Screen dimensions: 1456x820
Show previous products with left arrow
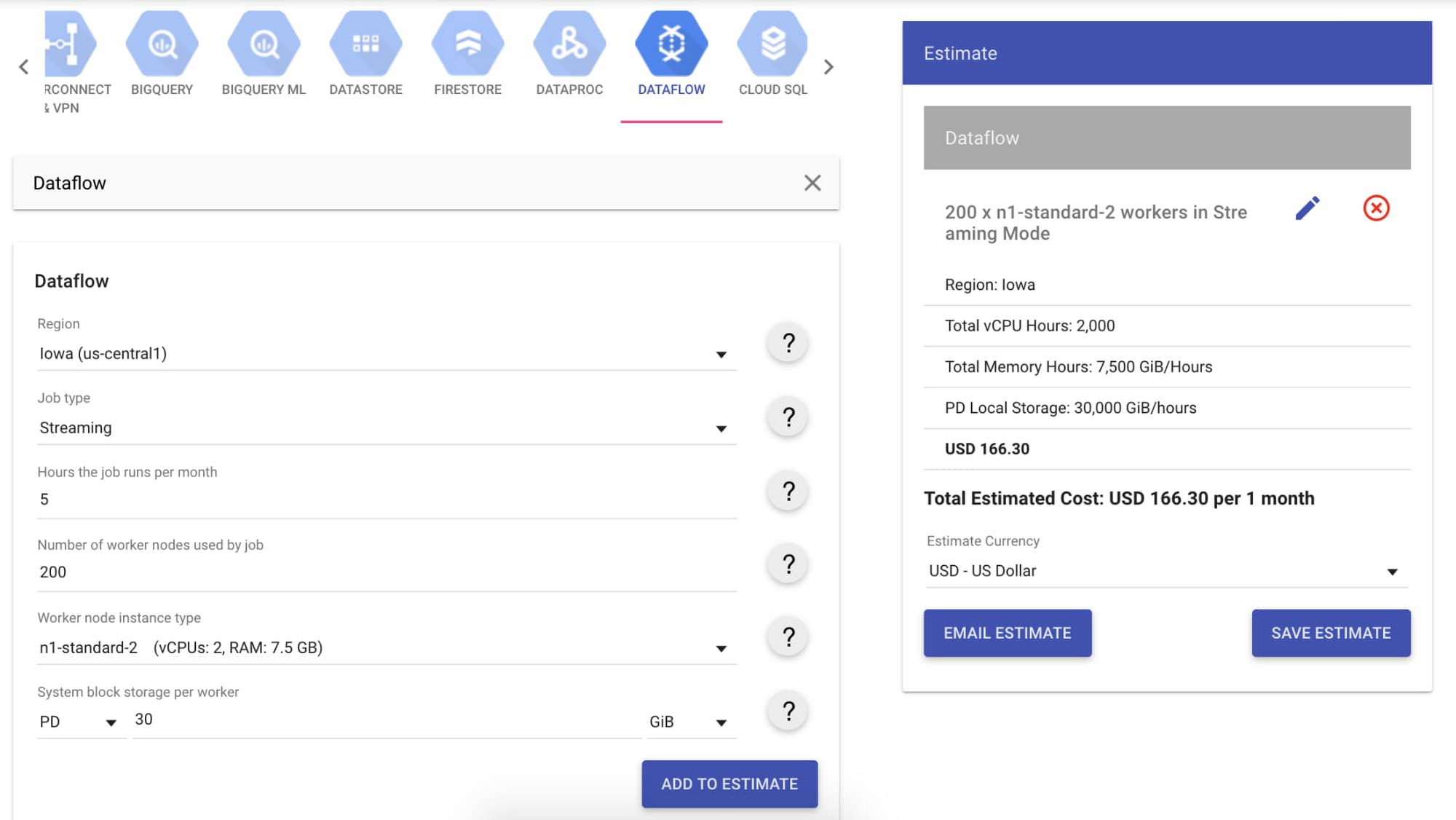pyautogui.click(x=24, y=67)
